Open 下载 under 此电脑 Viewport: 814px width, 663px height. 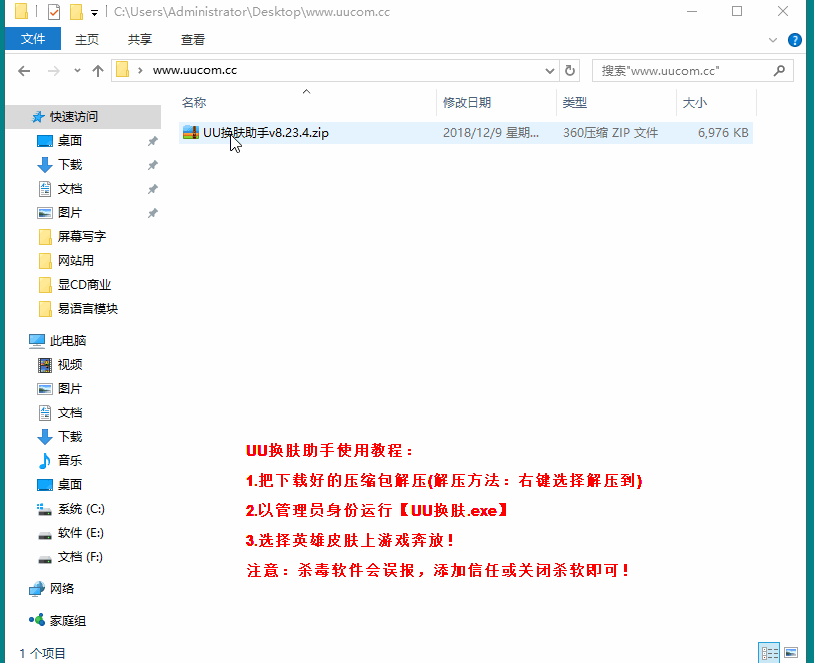pyautogui.click(x=70, y=437)
